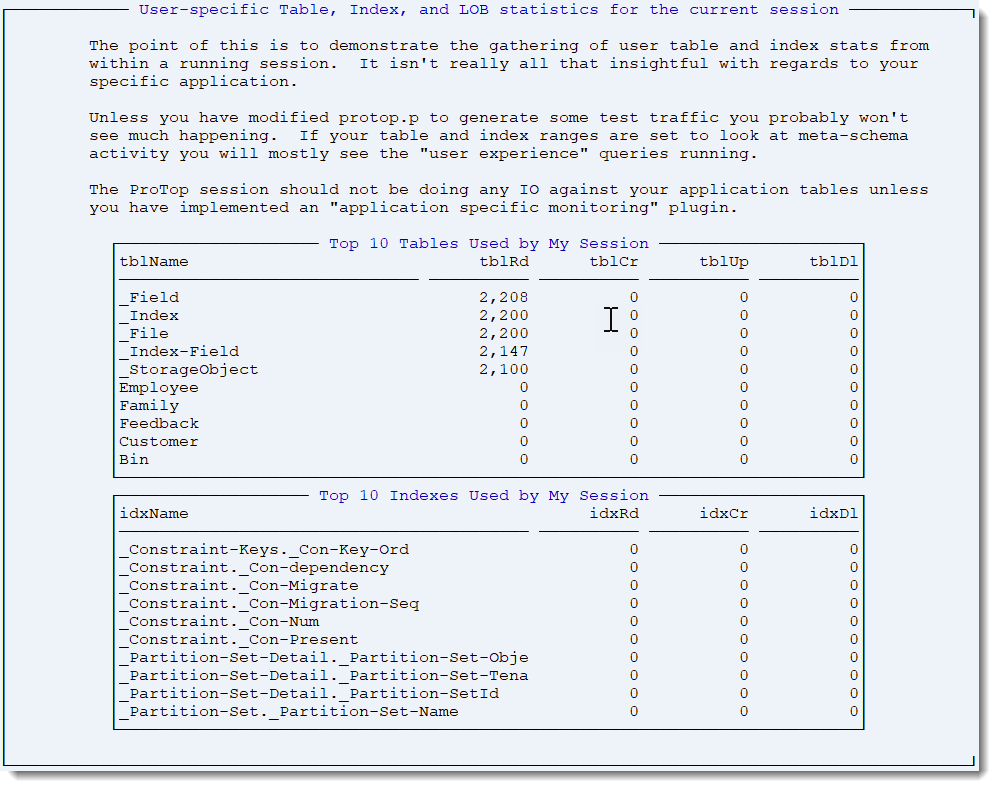Click the idxName column header
This screenshot has width=997, height=789.
point(154,514)
